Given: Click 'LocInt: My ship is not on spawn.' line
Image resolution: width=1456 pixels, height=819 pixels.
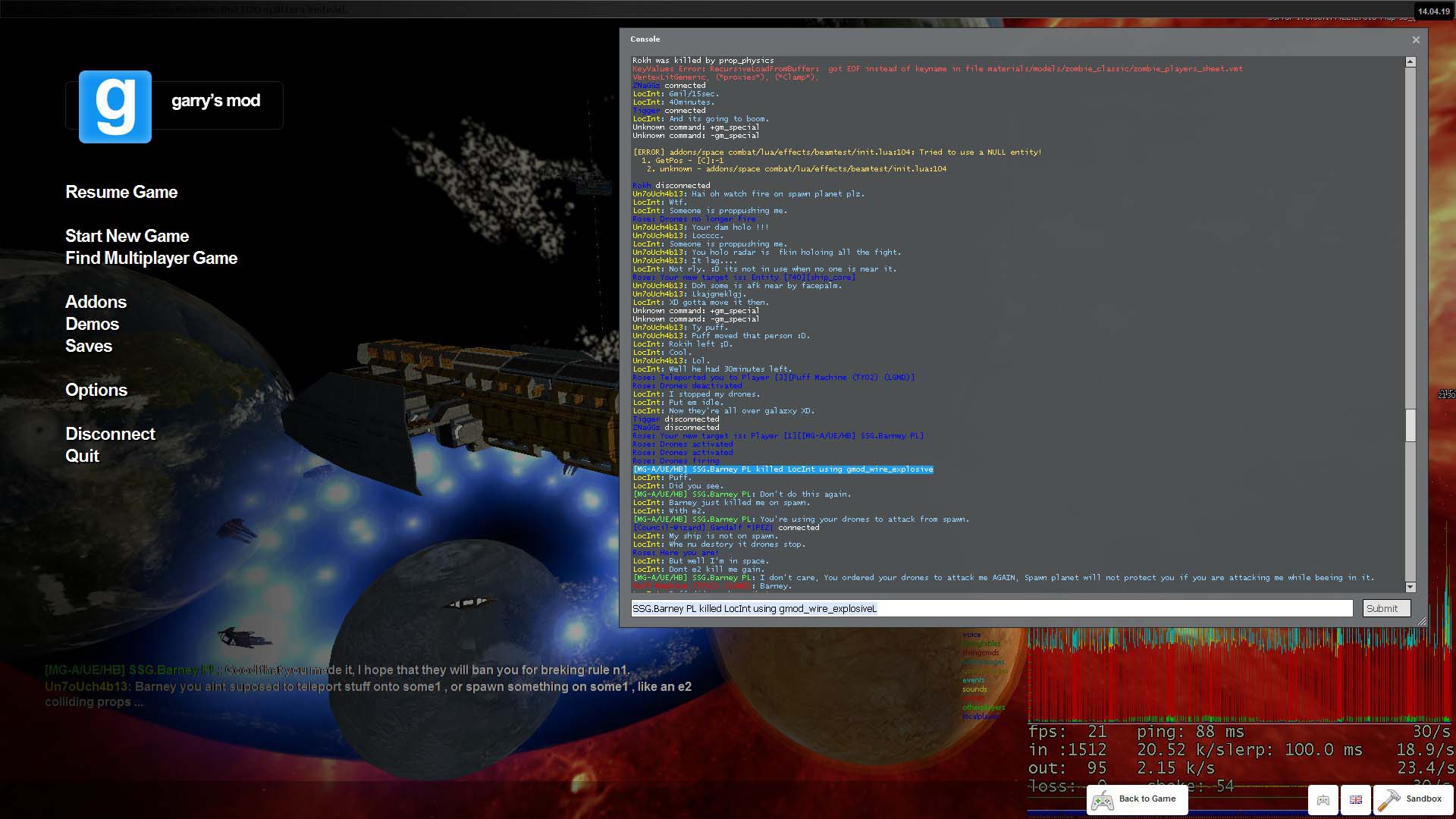Looking at the screenshot, I should (x=705, y=536).
